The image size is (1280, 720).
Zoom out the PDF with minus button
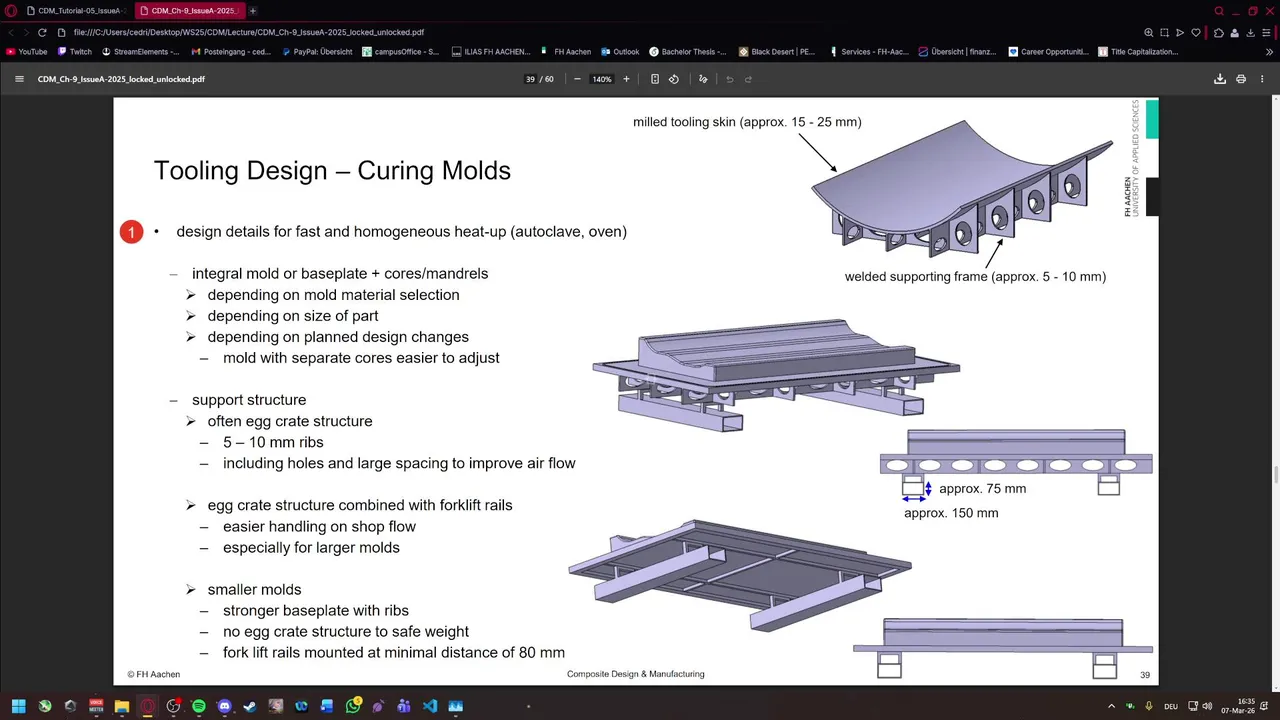(577, 79)
